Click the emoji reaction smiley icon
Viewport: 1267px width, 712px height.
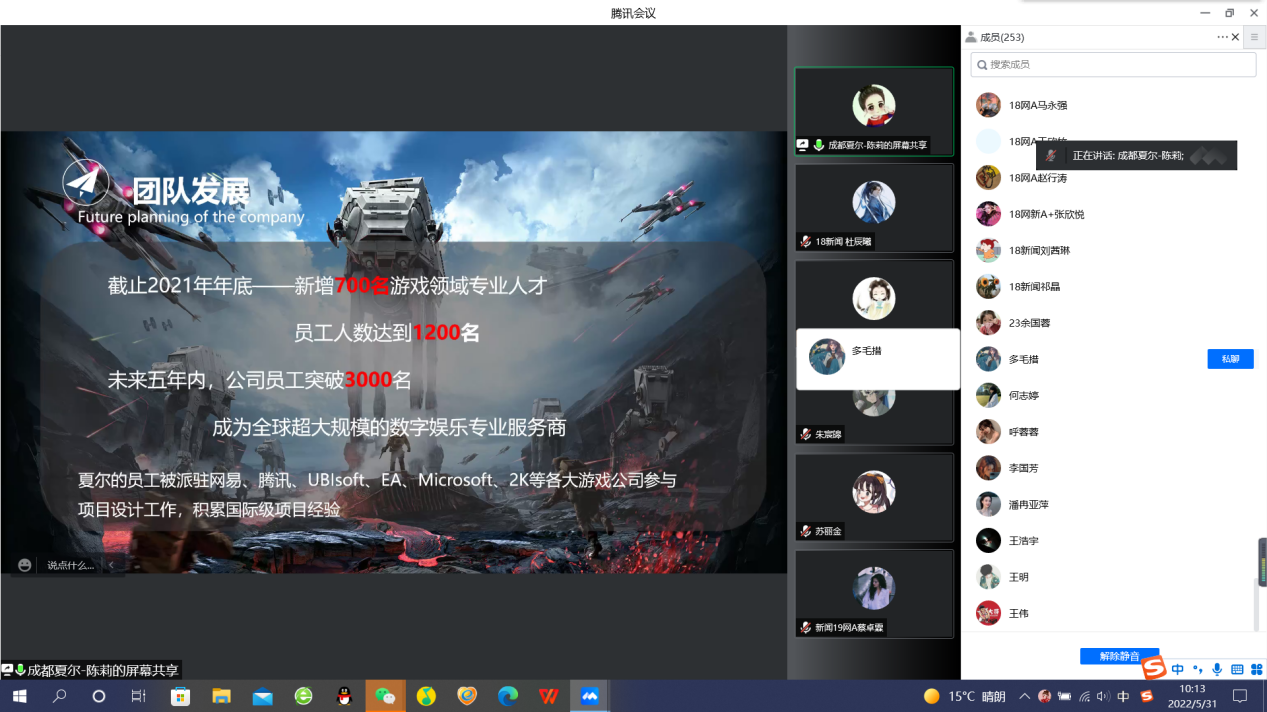tap(25, 565)
